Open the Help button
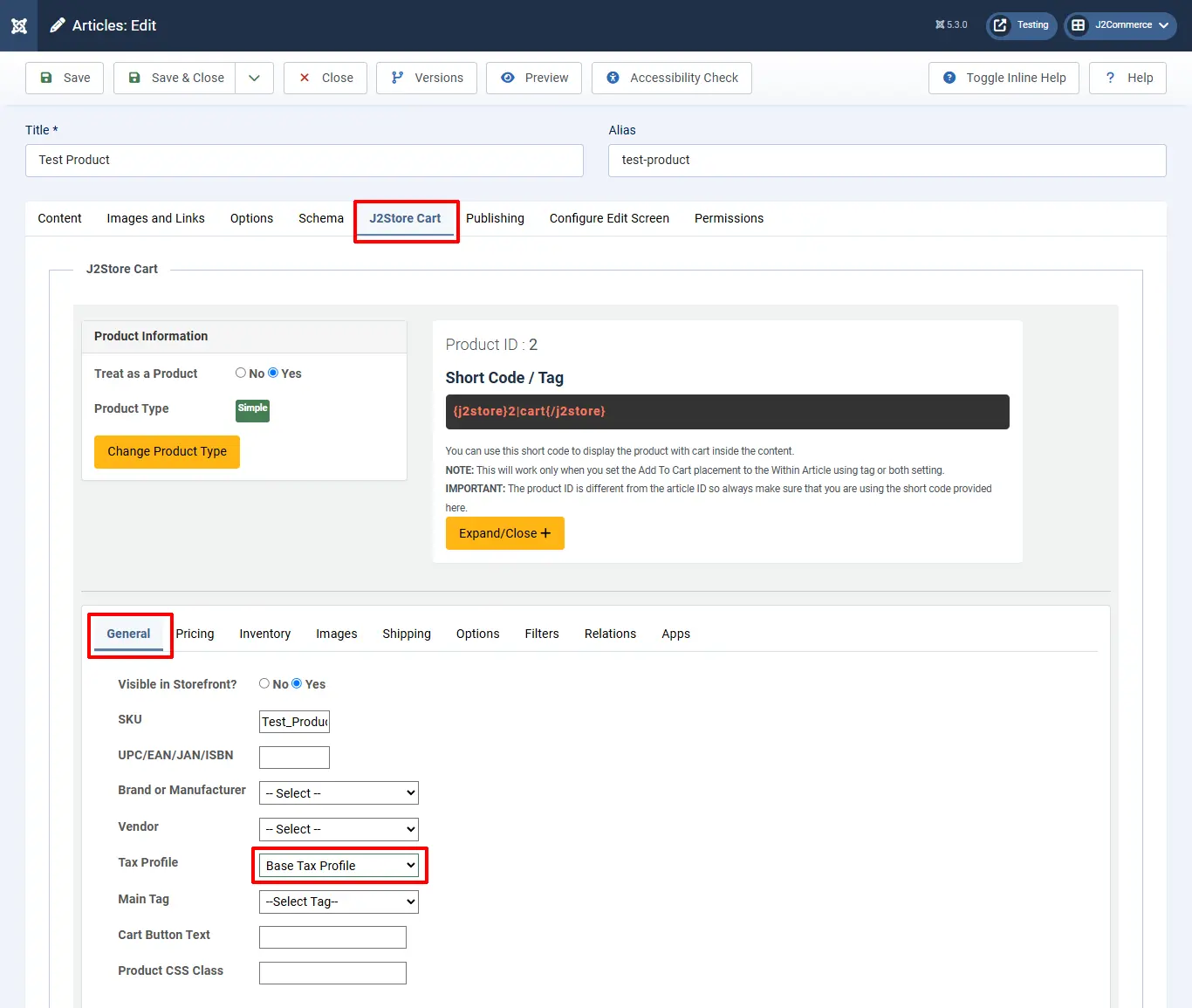 pos(1128,78)
